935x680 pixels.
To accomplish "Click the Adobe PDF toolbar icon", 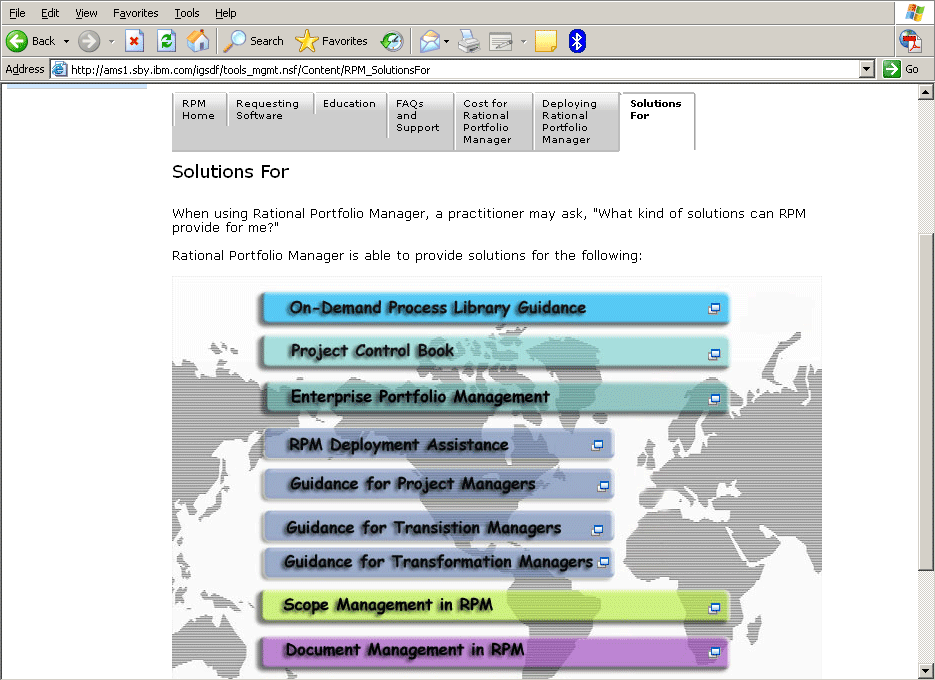I will tap(911, 41).
